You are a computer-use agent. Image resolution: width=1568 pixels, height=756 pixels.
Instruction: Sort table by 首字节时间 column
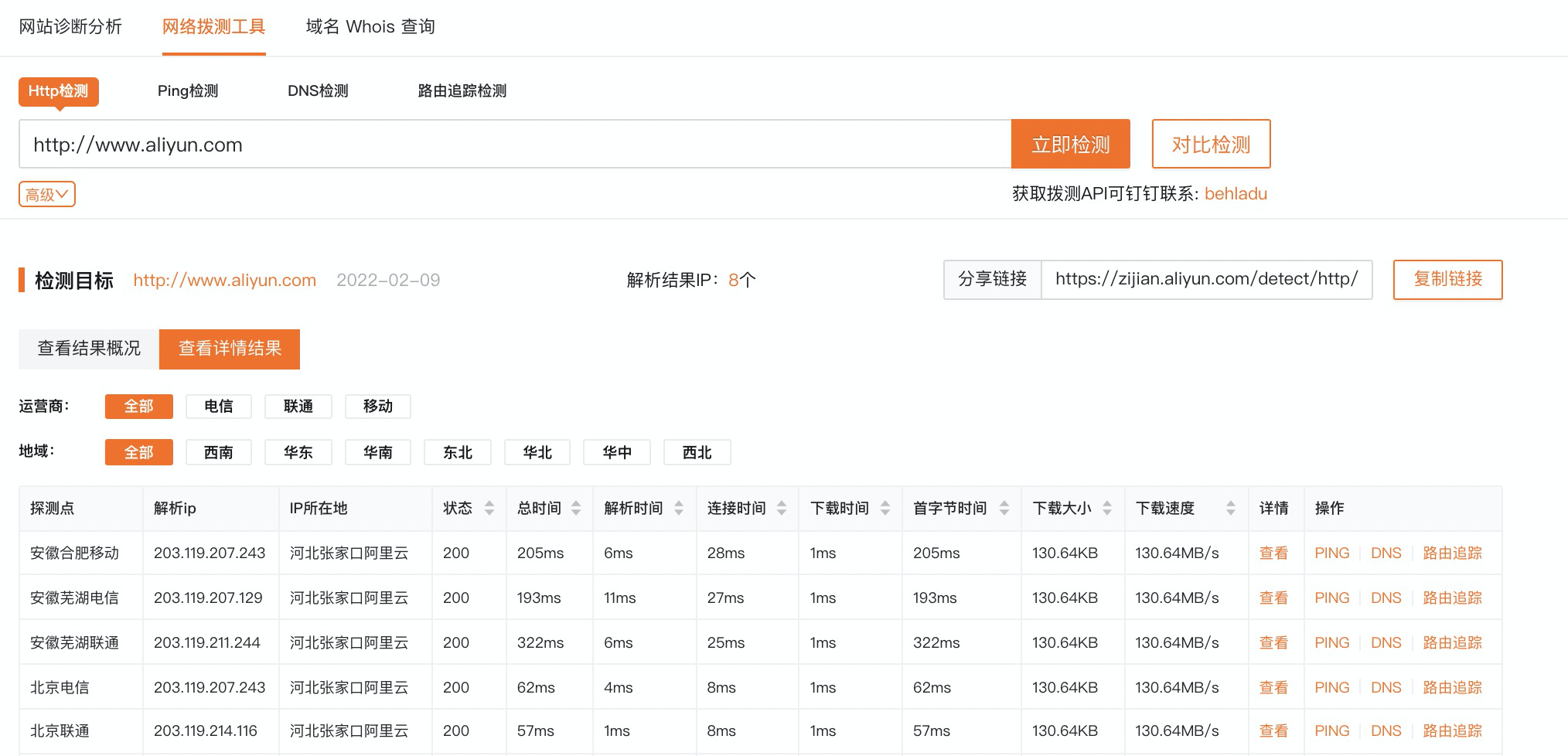click(x=1004, y=508)
